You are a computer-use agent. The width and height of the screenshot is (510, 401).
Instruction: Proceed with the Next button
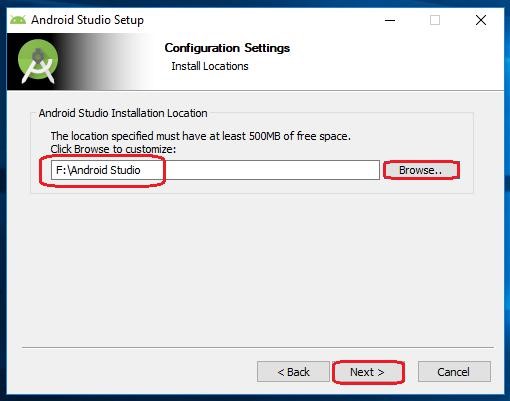[368, 372]
